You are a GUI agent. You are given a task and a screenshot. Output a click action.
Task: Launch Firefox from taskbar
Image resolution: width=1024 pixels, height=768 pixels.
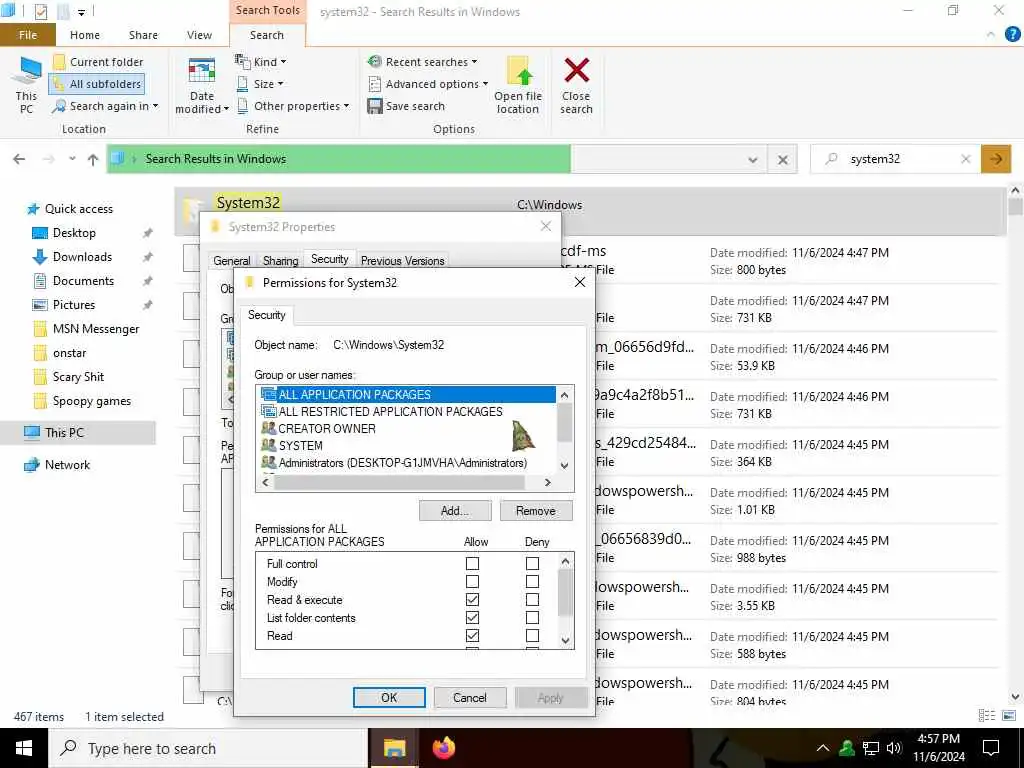pos(443,748)
